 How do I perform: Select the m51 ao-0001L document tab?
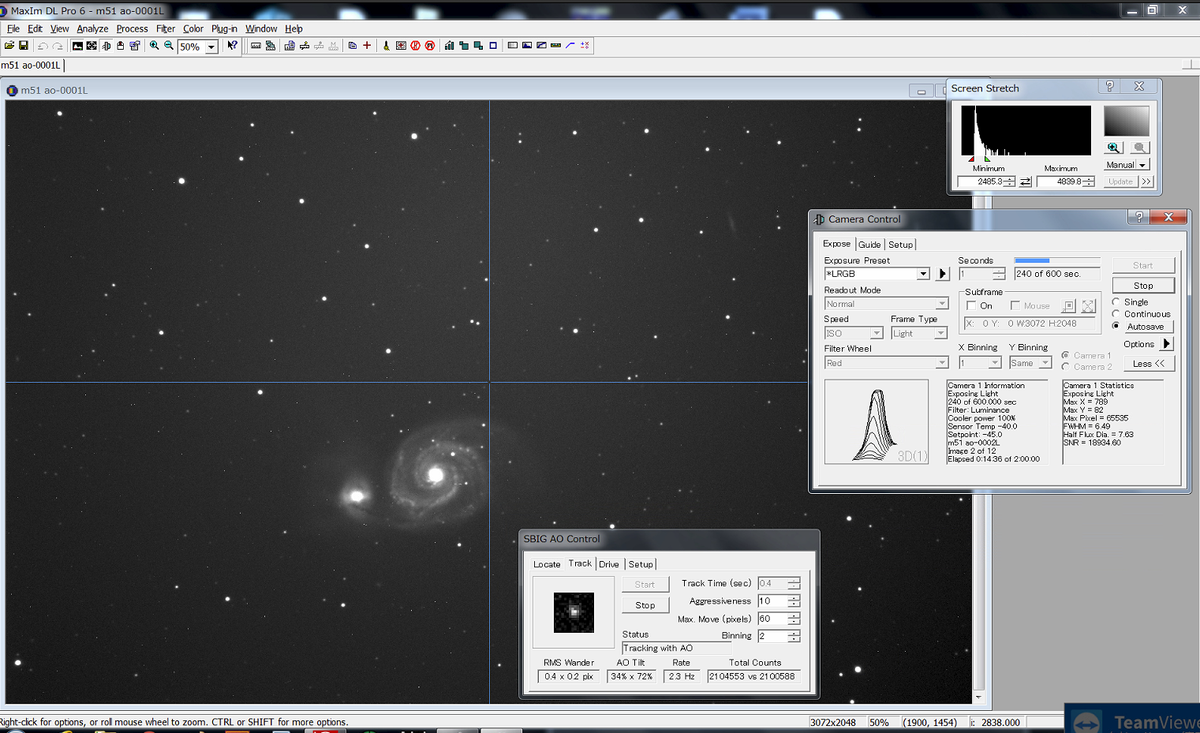click(32, 66)
